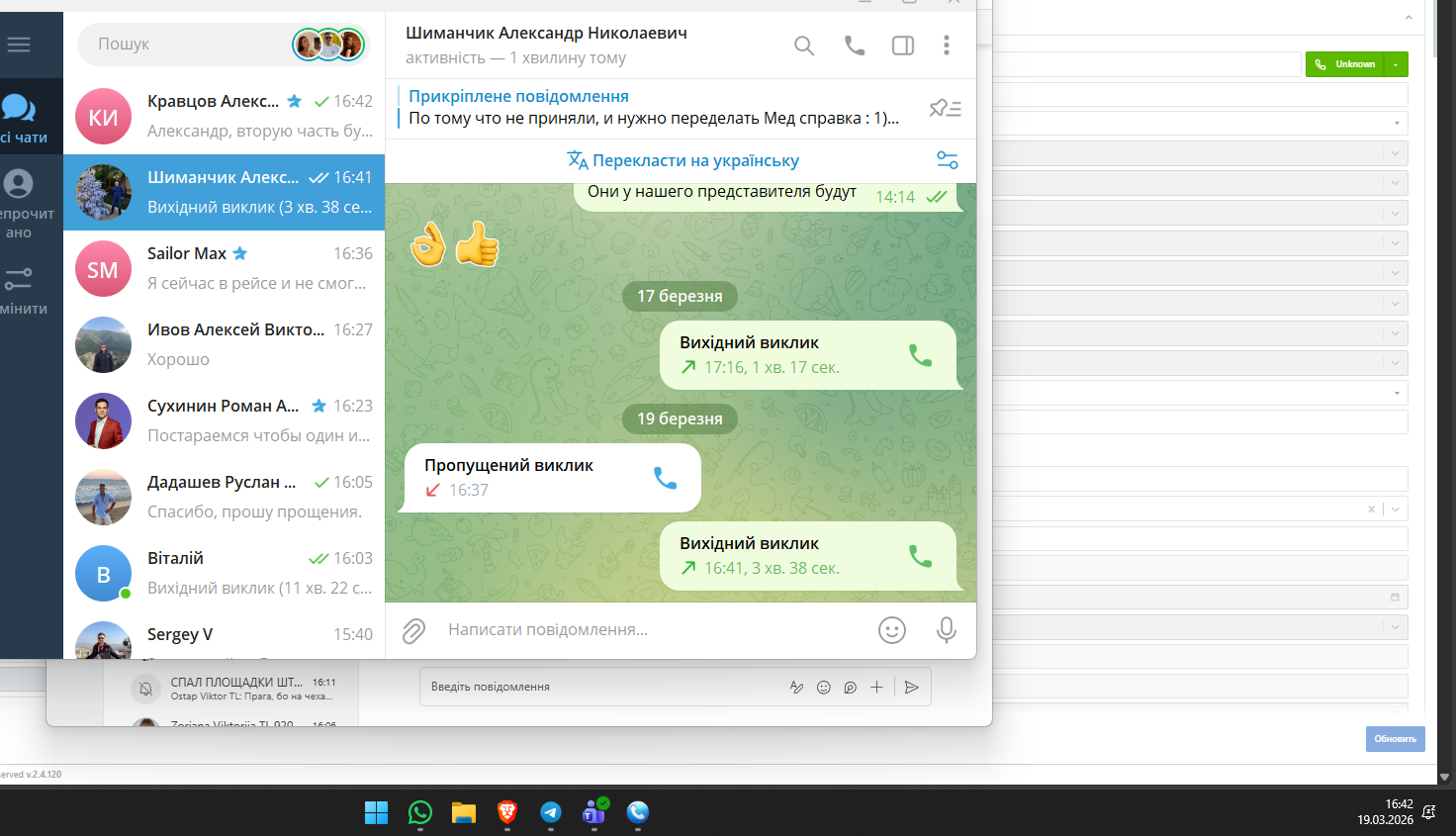Search within the Шиманчик chat
Screen dimensions: 1456x836
804,46
